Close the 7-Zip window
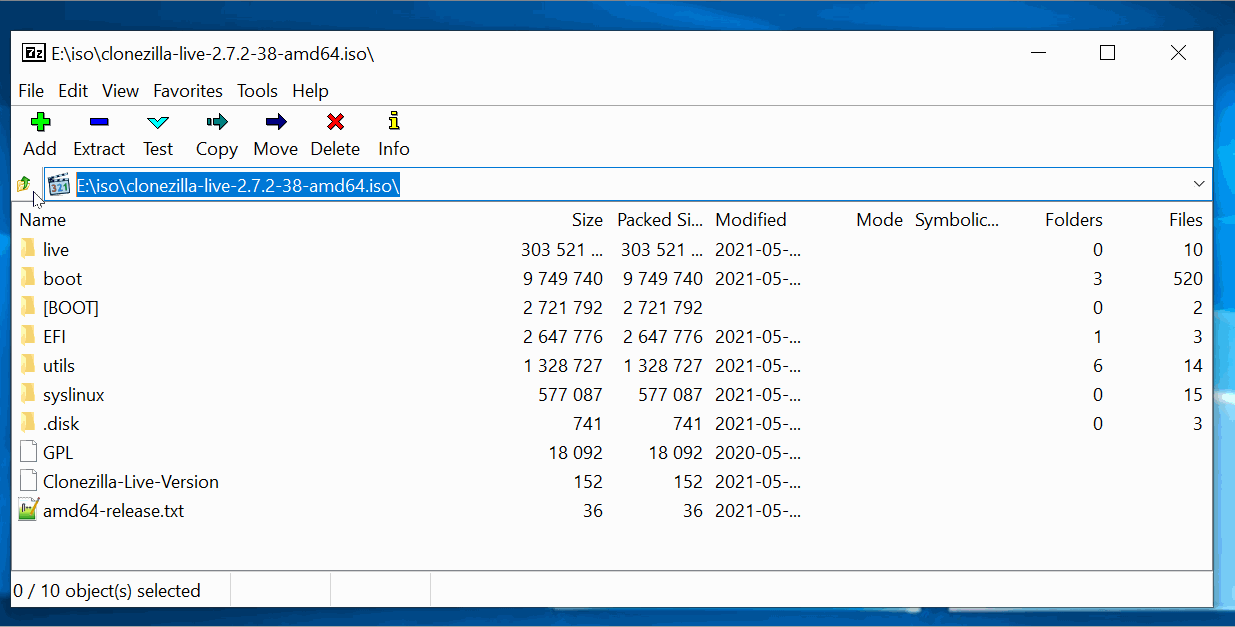1235x627 pixels. point(1178,53)
